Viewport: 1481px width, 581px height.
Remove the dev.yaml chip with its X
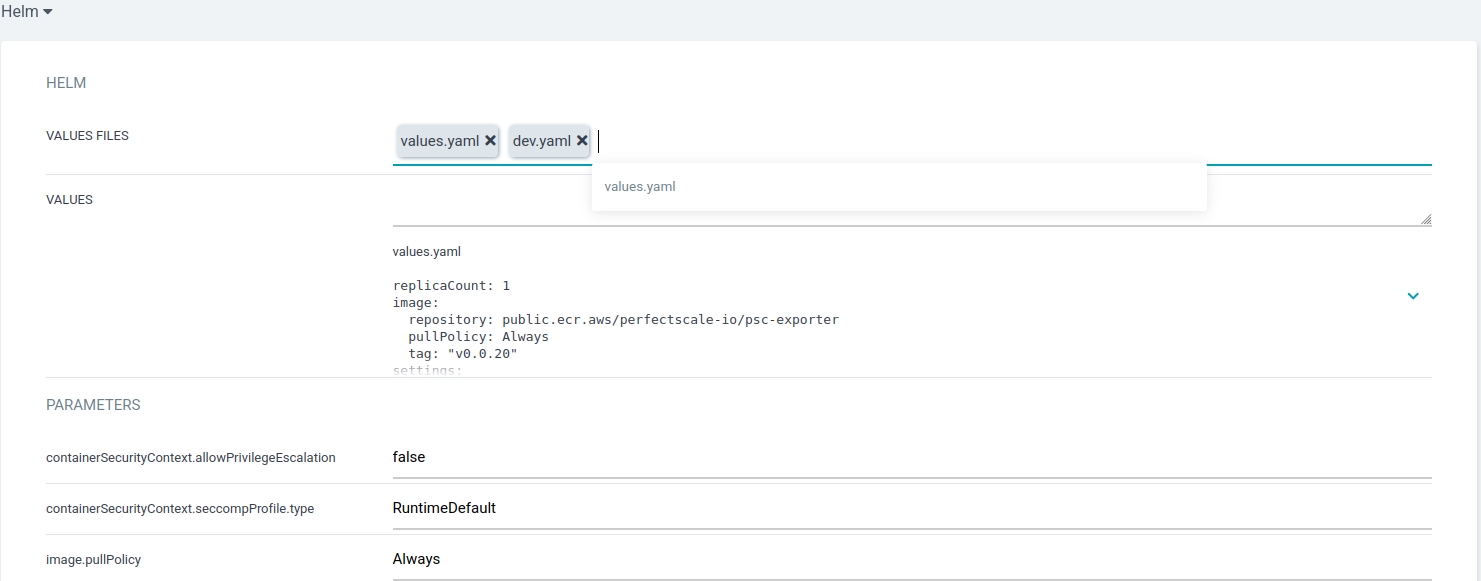(582, 141)
